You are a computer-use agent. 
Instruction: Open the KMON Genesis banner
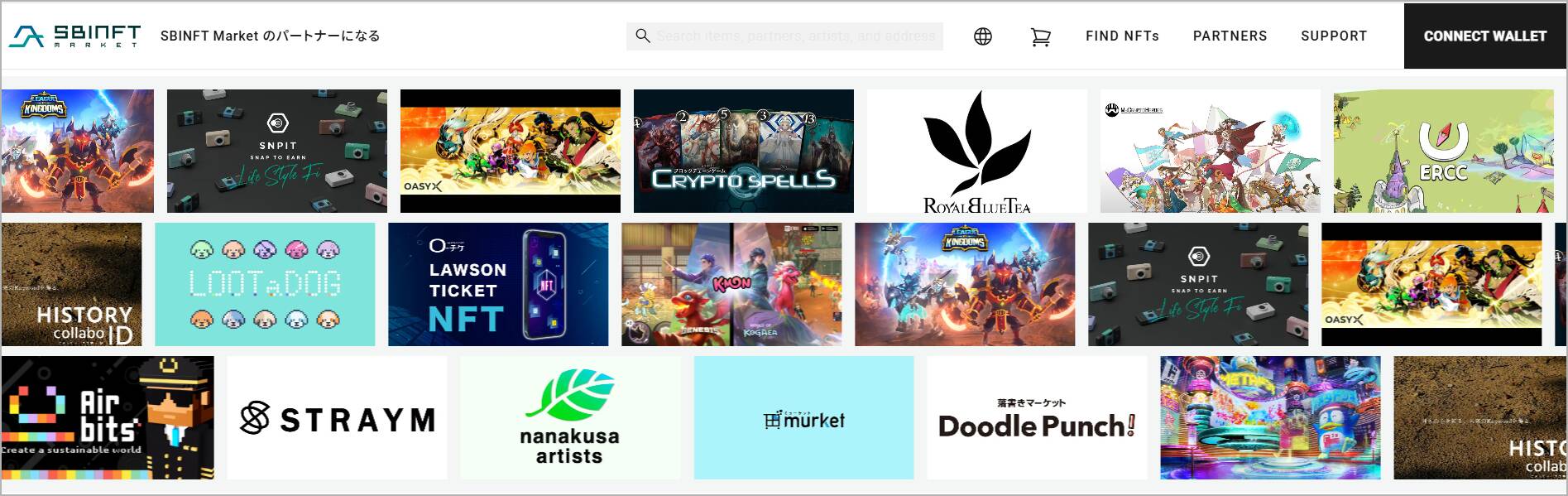click(731, 284)
